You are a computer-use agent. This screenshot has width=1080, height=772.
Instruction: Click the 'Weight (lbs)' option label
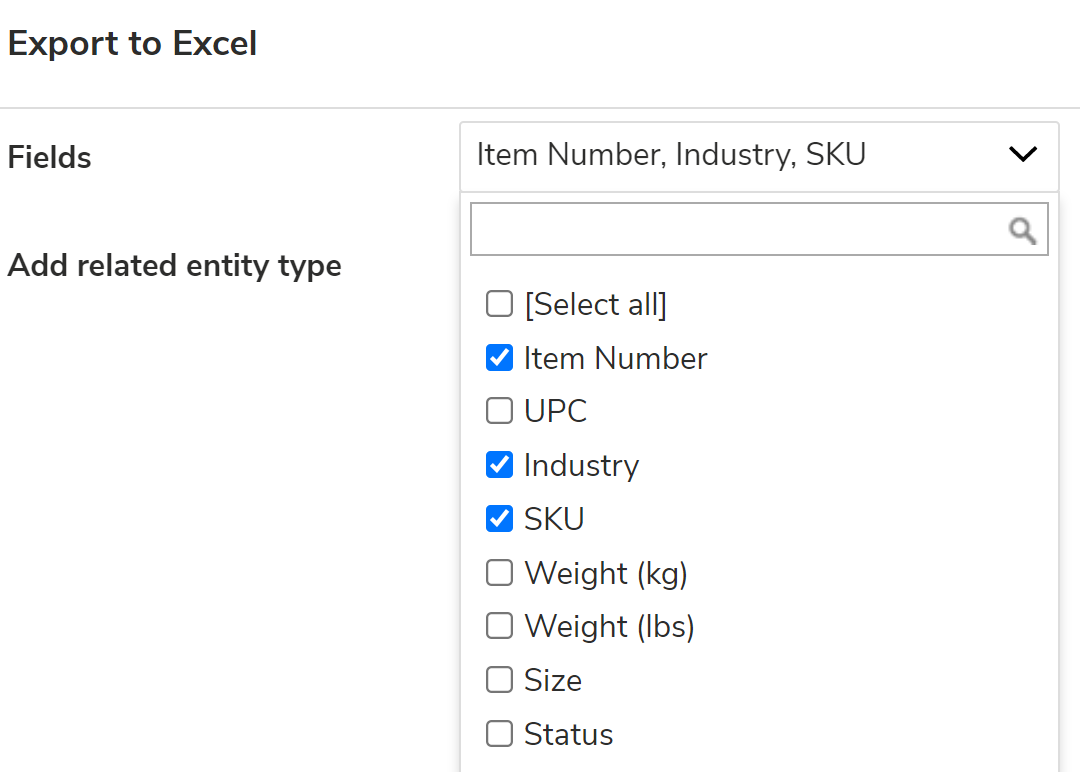[610, 627]
